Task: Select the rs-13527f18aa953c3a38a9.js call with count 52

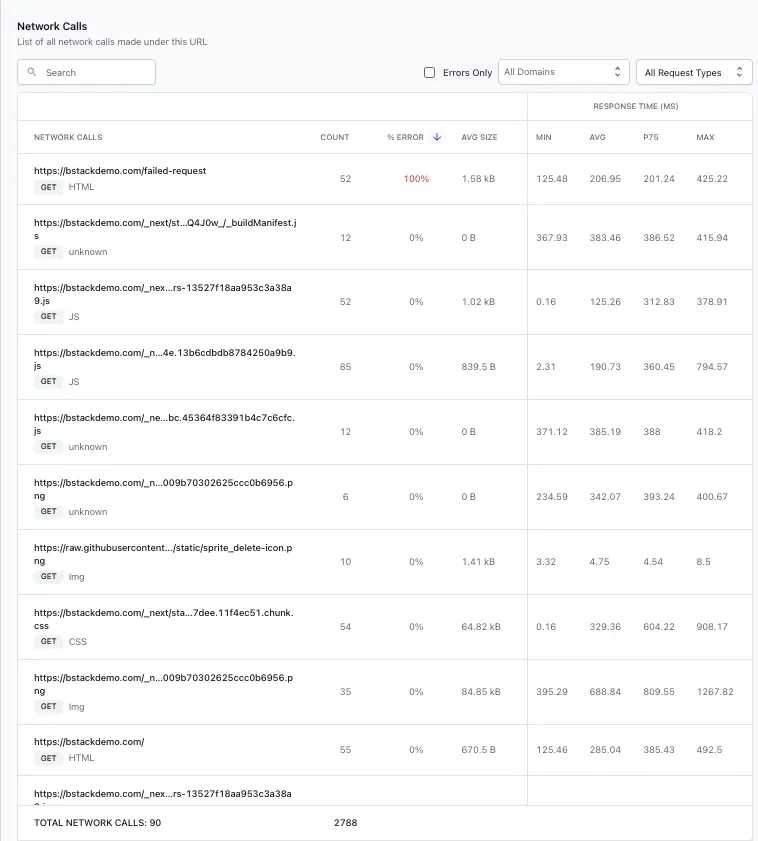Action: (x=385, y=302)
